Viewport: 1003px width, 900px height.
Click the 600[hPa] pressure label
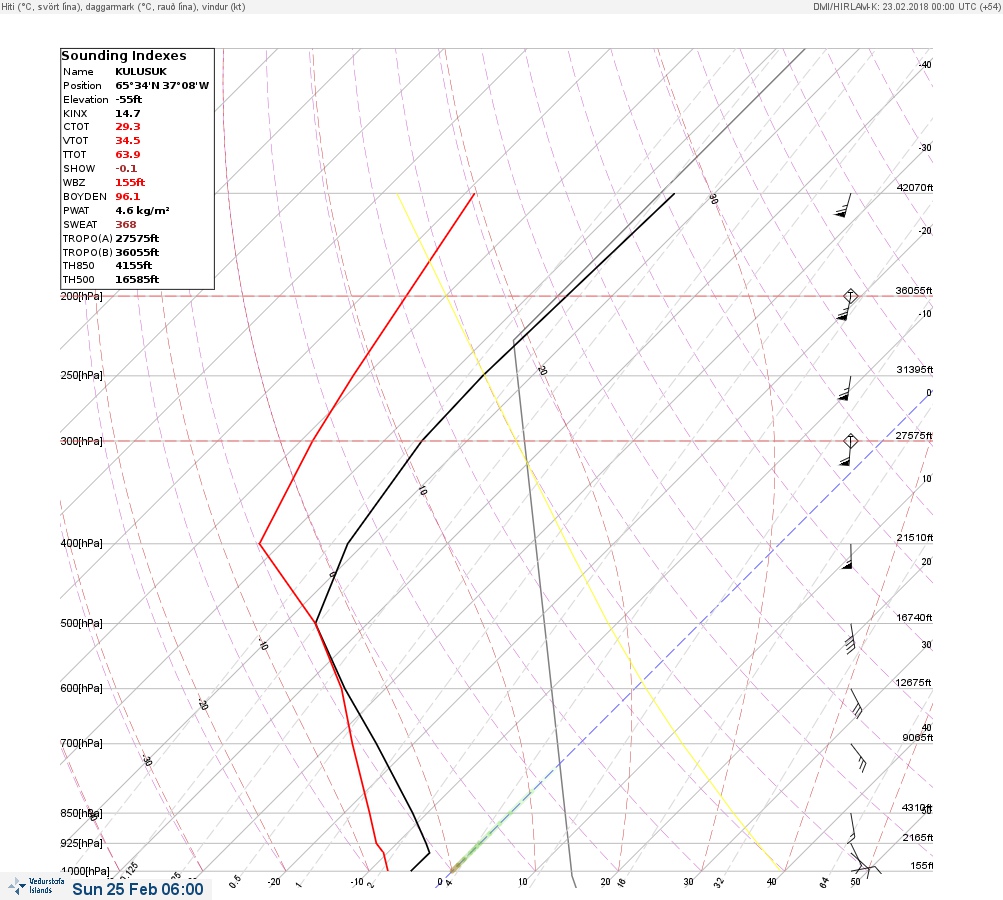[x=81, y=688]
